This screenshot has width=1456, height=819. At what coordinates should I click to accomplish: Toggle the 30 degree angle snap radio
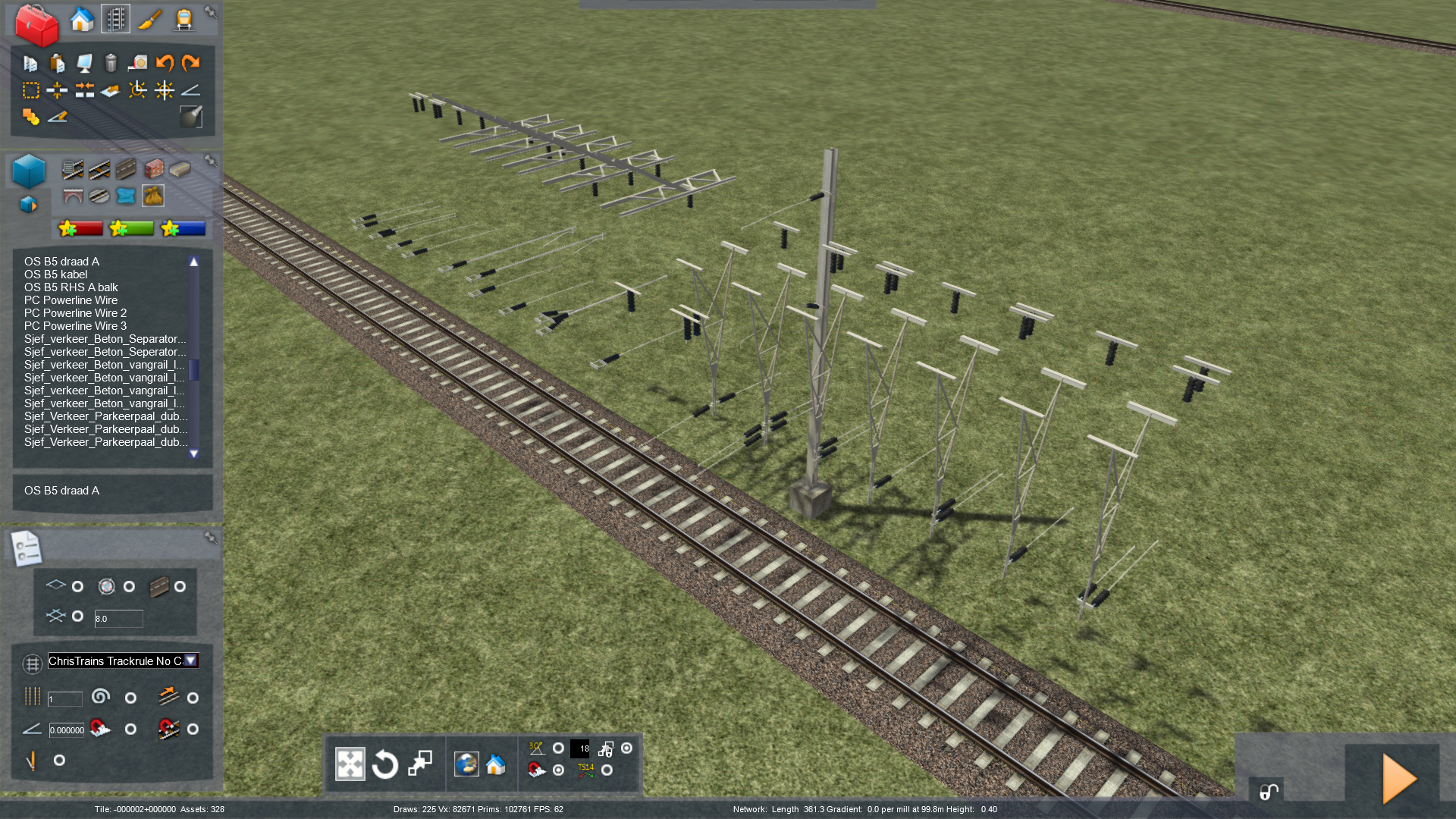click(x=558, y=748)
